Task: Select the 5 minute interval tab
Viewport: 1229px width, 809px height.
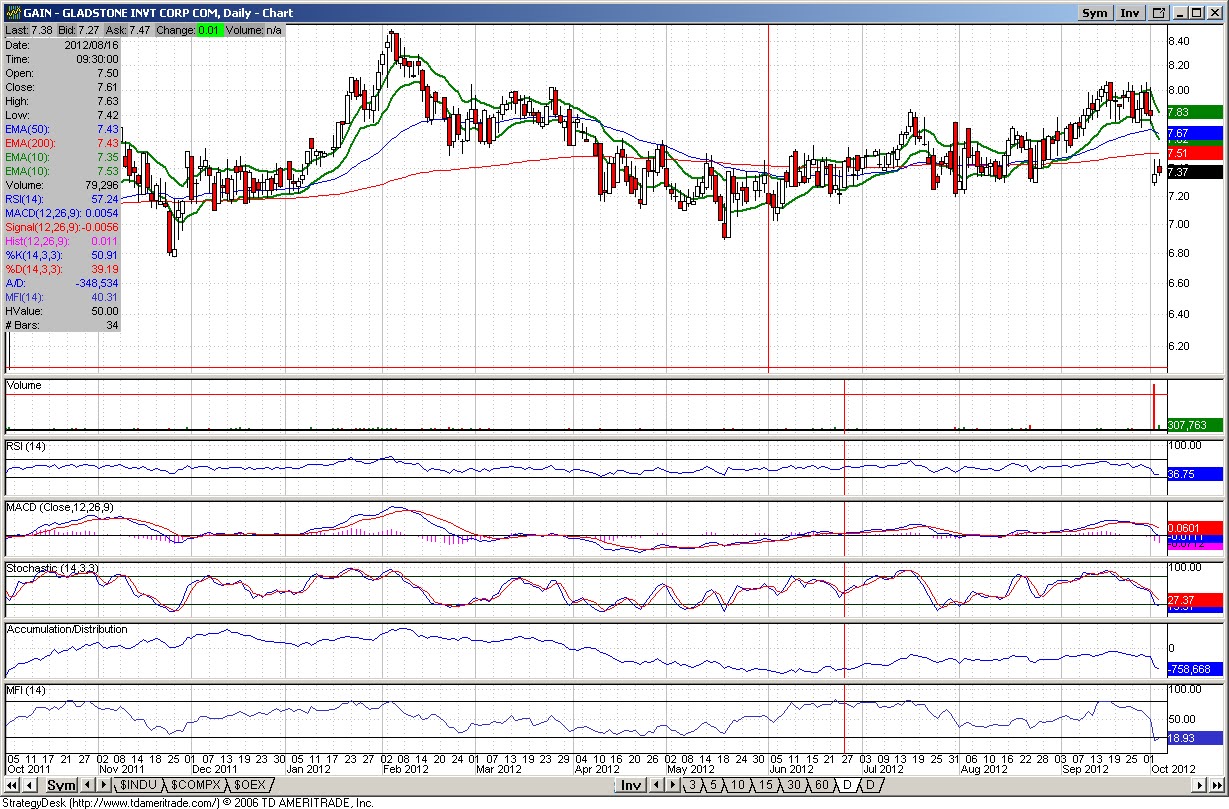Action: pos(713,785)
